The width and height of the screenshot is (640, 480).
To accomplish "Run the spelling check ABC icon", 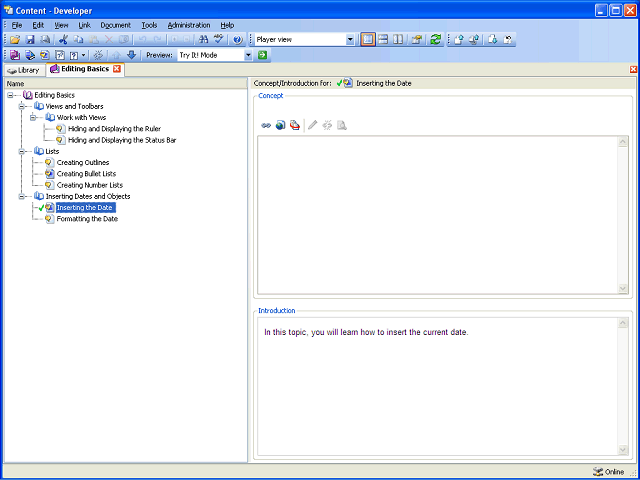I will [219, 40].
